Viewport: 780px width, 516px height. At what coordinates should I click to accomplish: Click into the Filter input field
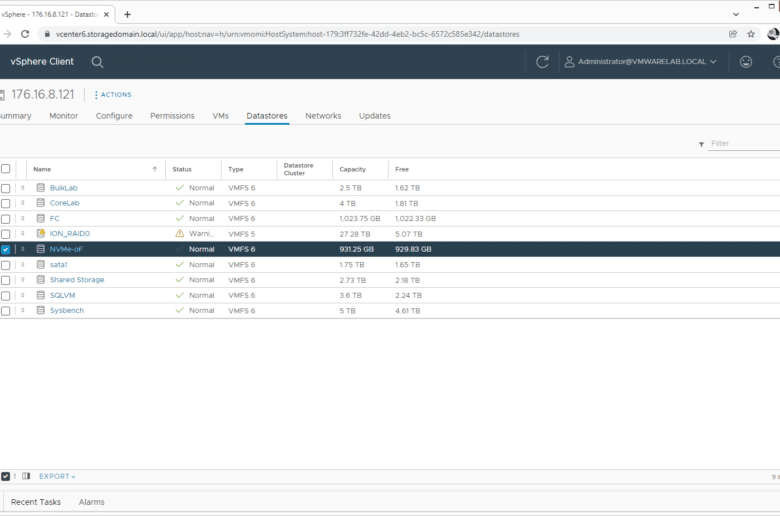(x=745, y=144)
